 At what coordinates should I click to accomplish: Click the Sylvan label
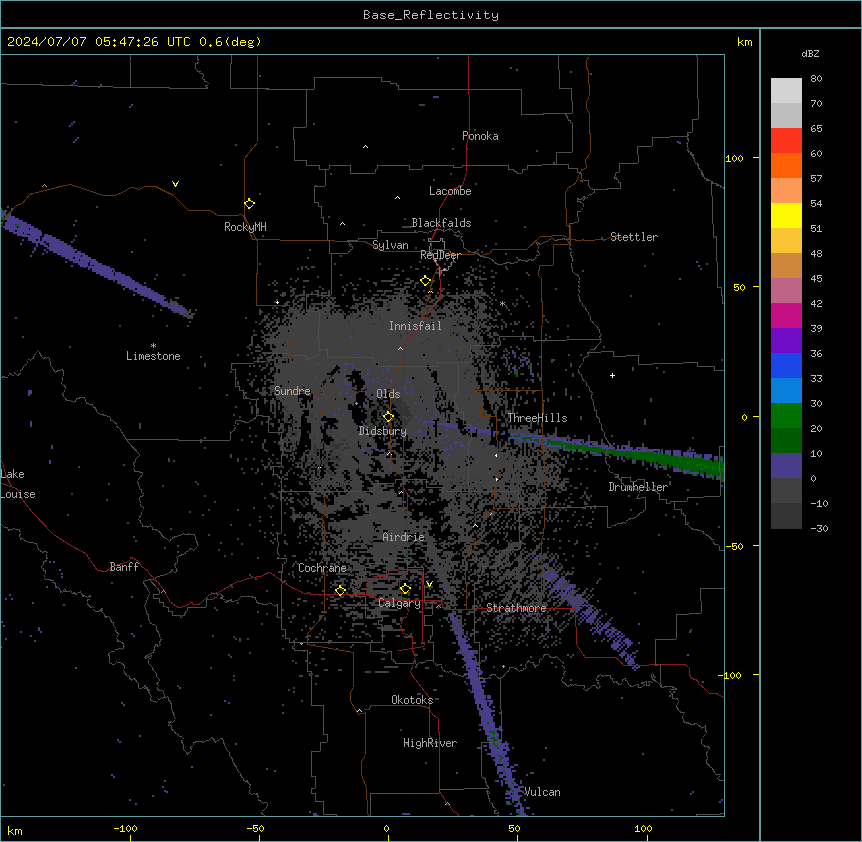tap(390, 245)
